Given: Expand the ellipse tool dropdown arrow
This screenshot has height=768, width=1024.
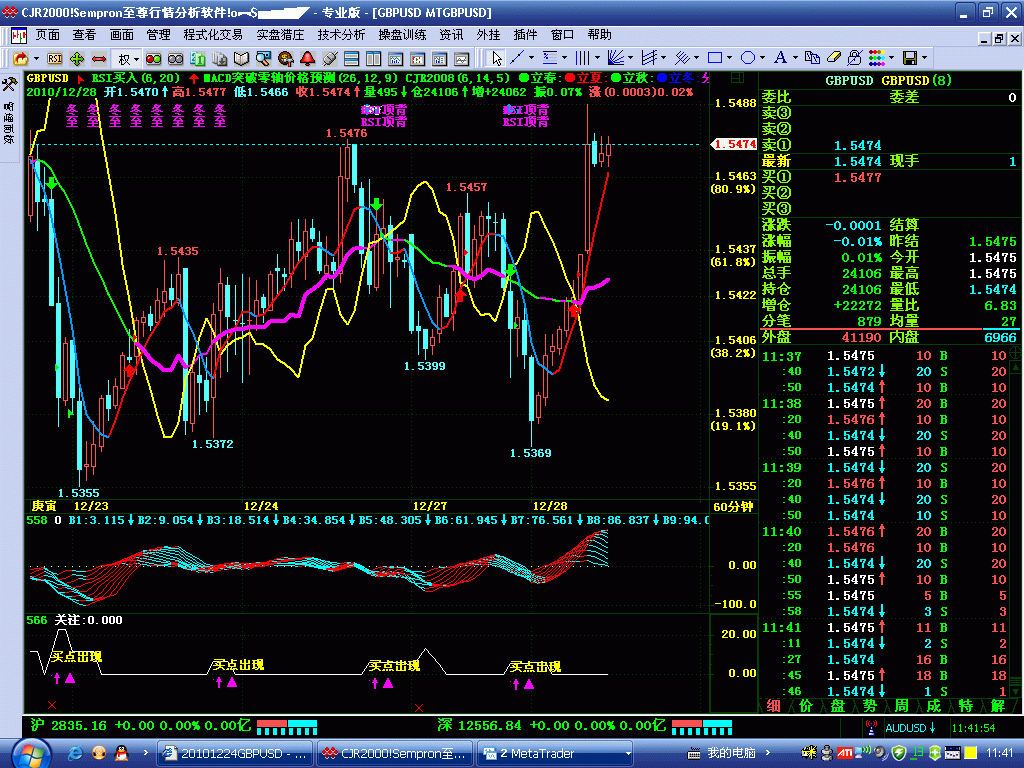Looking at the screenshot, I should pyautogui.click(x=762, y=58).
